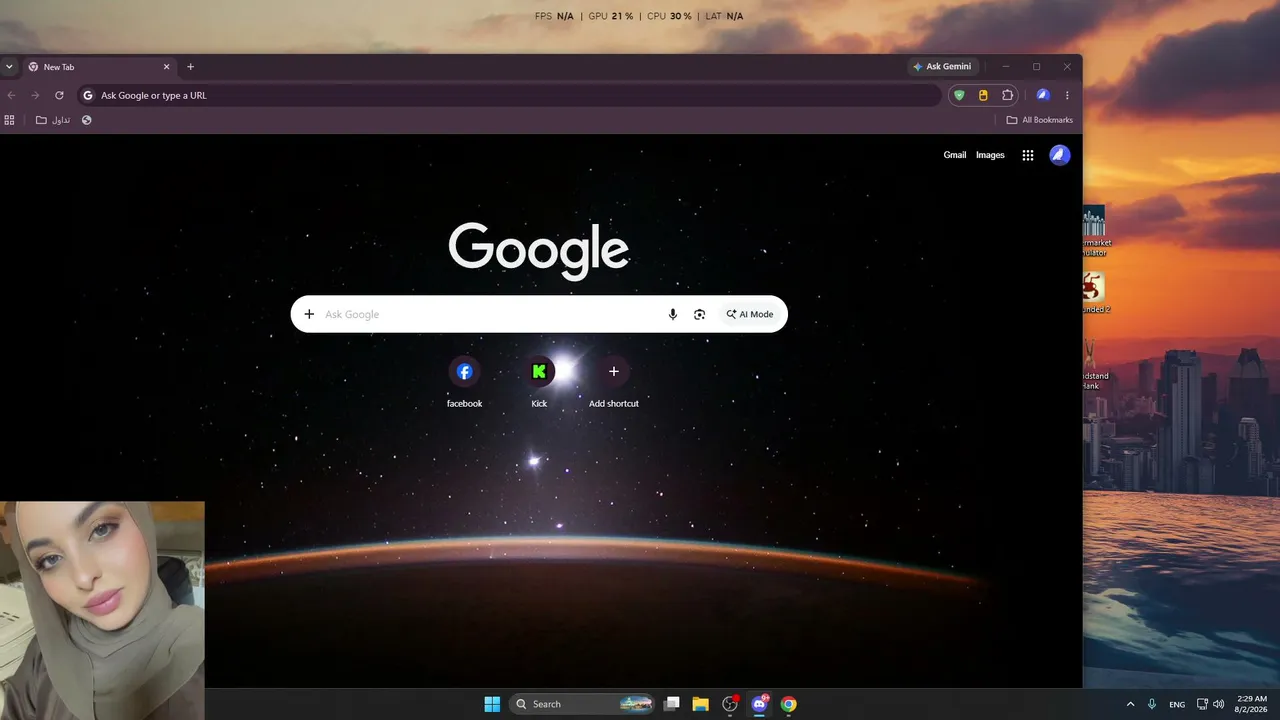
Task: Open the Gmail link
Action: point(955,155)
